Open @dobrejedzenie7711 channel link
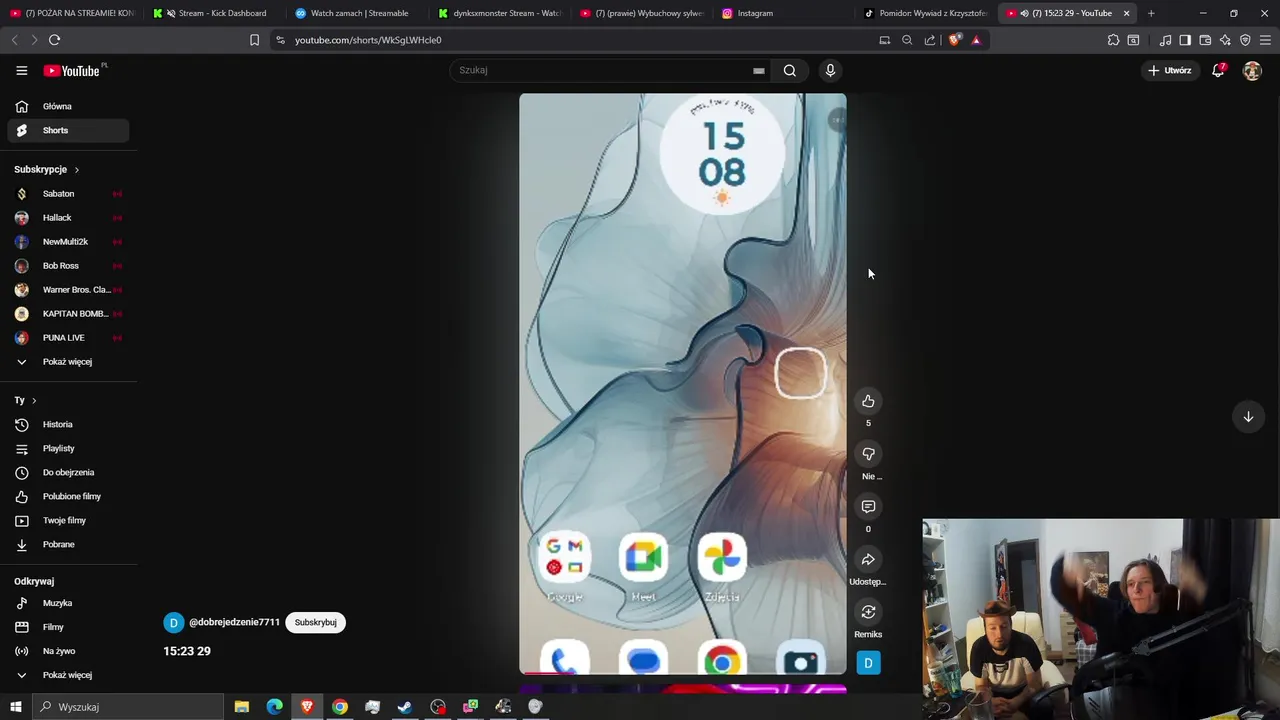Image resolution: width=1280 pixels, height=720 pixels. (234, 622)
